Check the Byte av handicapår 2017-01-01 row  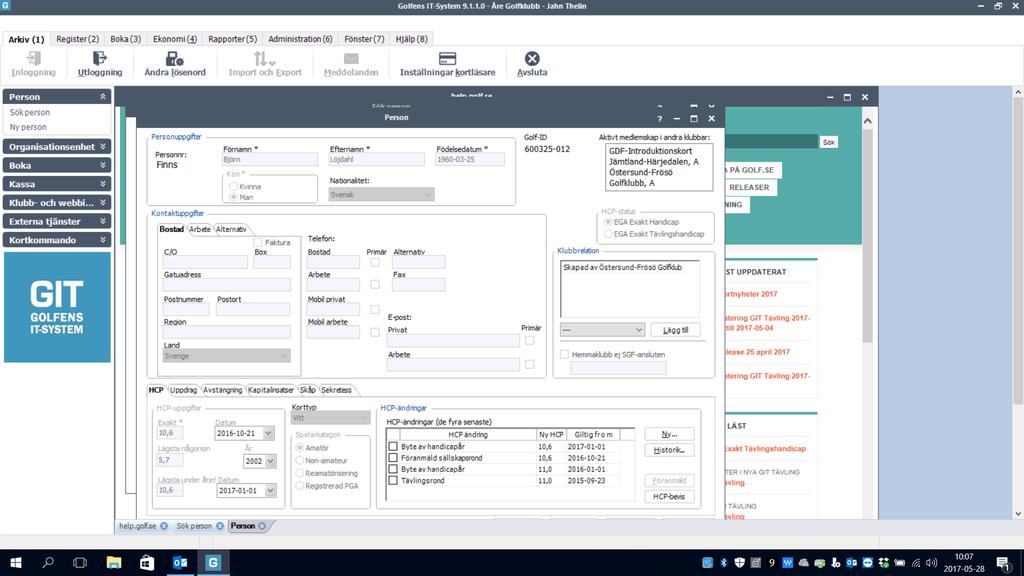[393, 447]
